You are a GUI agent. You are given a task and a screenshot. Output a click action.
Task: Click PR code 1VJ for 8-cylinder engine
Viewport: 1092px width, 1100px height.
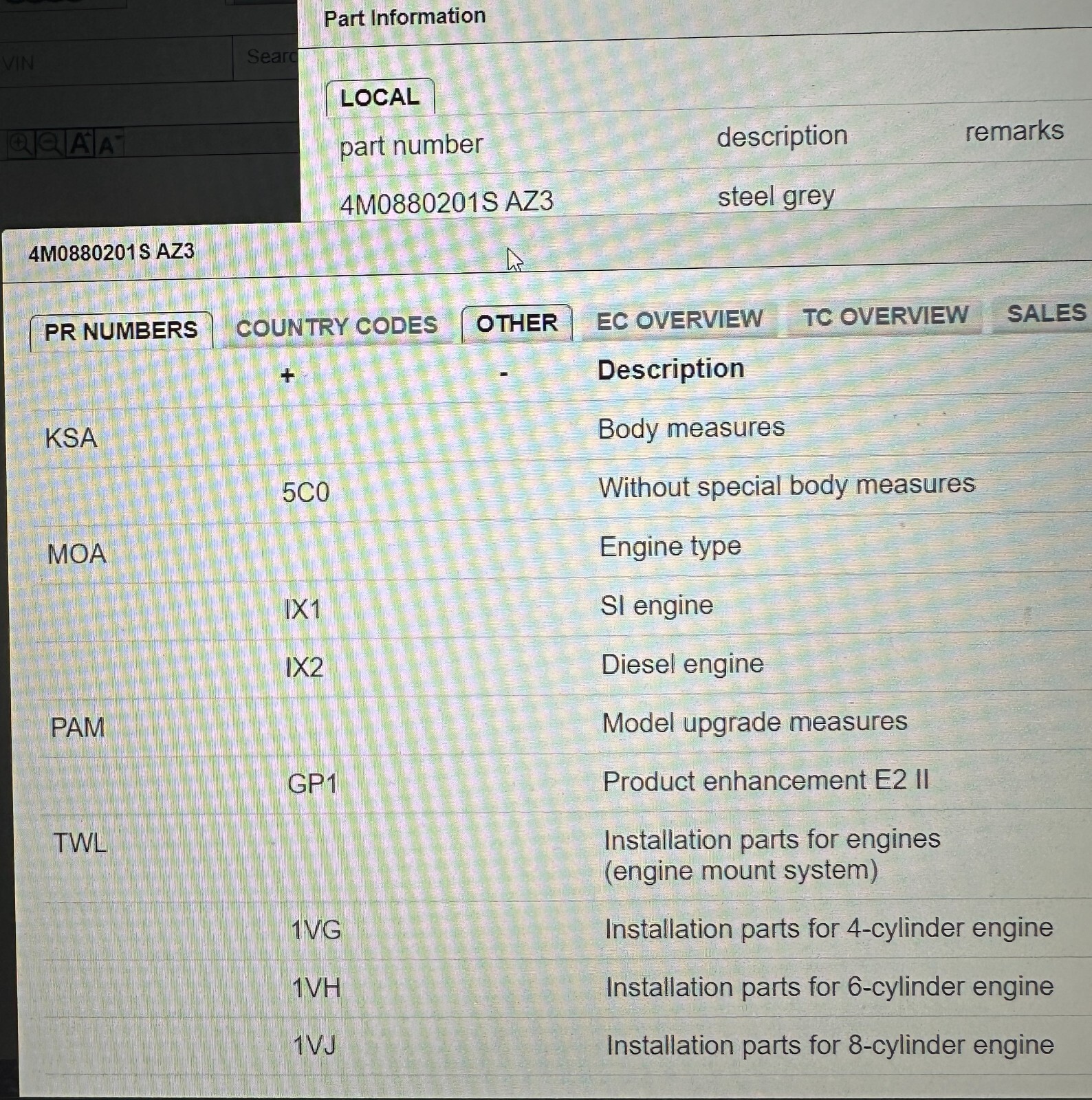tap(314, 1046)
